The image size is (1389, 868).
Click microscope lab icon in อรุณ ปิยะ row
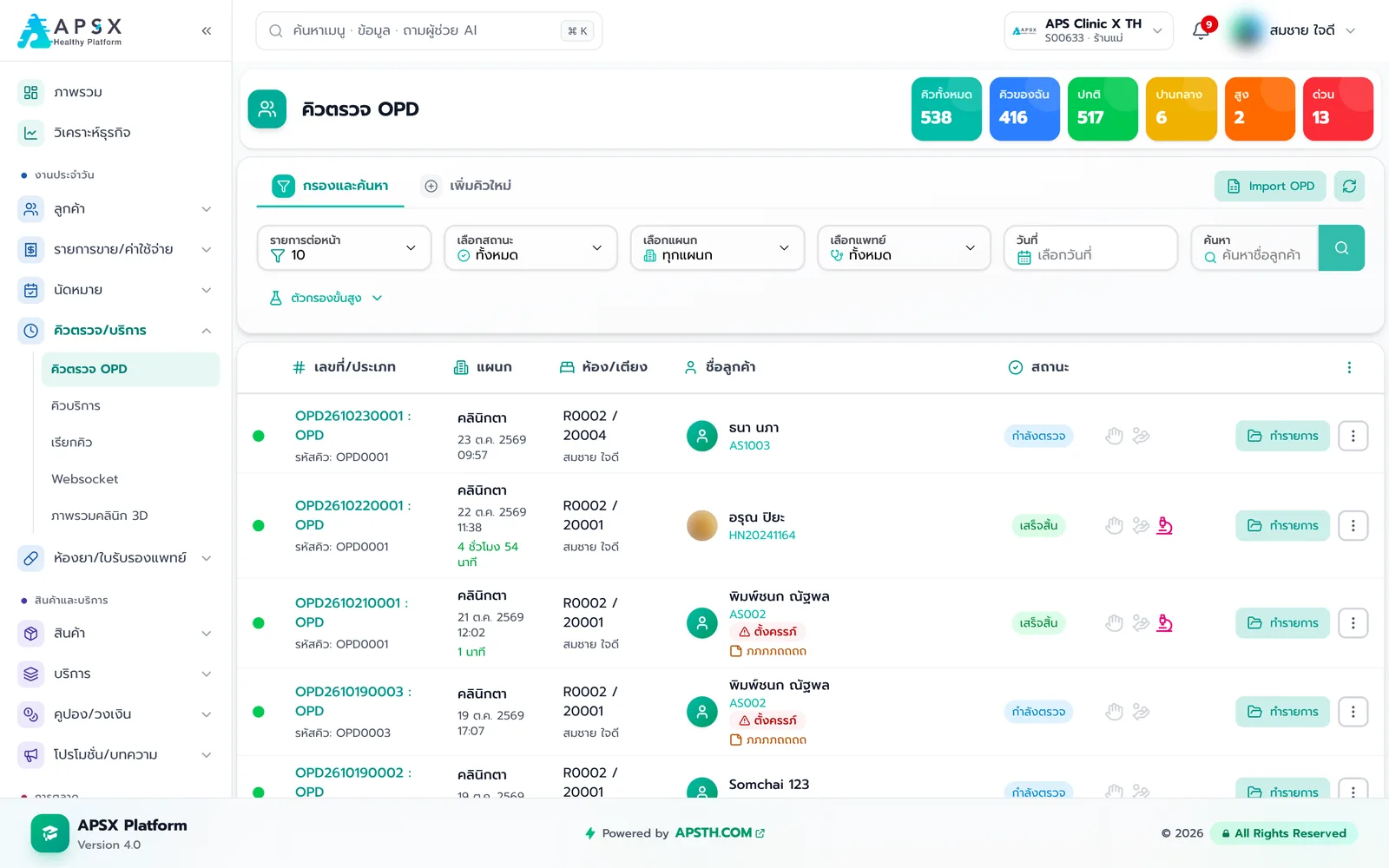(x=1165, y=525)
